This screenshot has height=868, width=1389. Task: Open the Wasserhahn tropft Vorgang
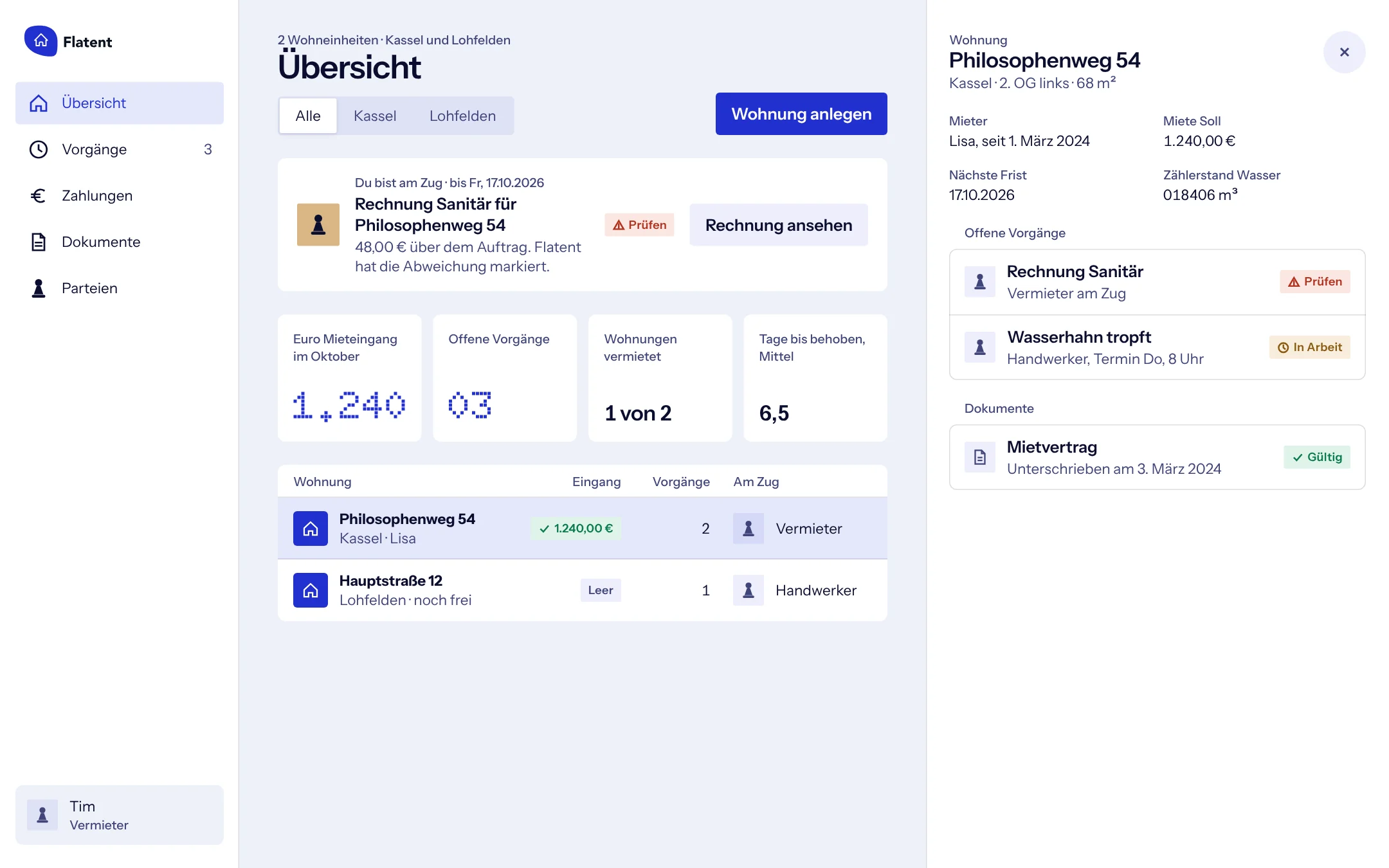pos(1157,347)
